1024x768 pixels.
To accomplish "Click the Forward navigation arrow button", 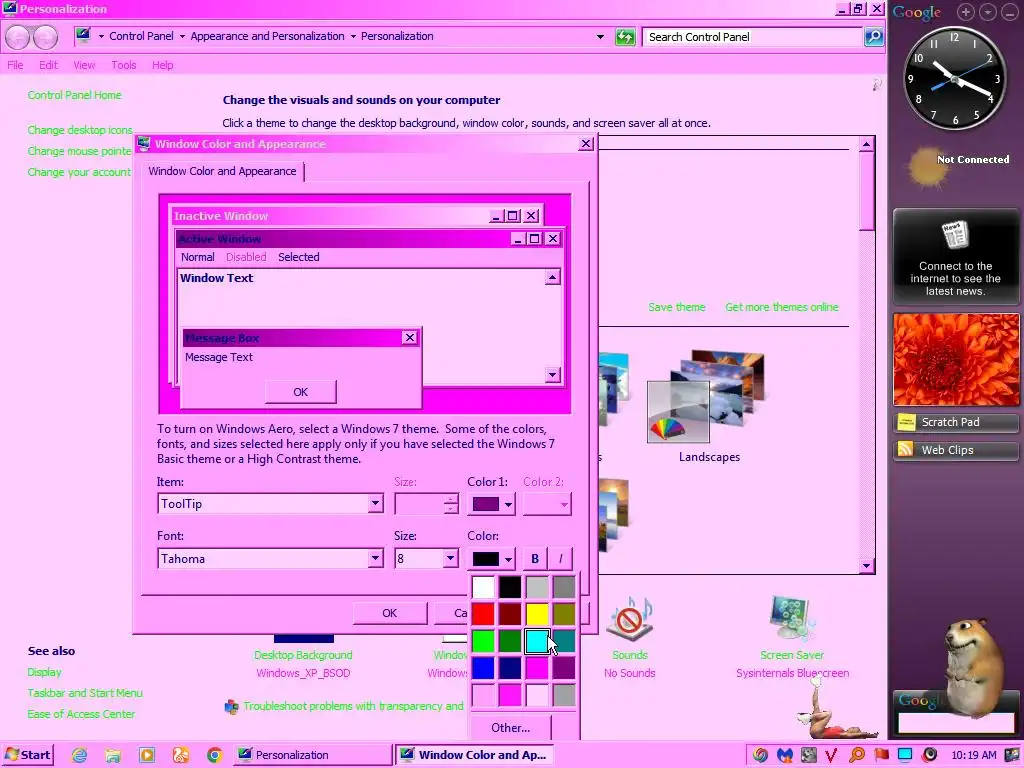I will click(45, 37).
